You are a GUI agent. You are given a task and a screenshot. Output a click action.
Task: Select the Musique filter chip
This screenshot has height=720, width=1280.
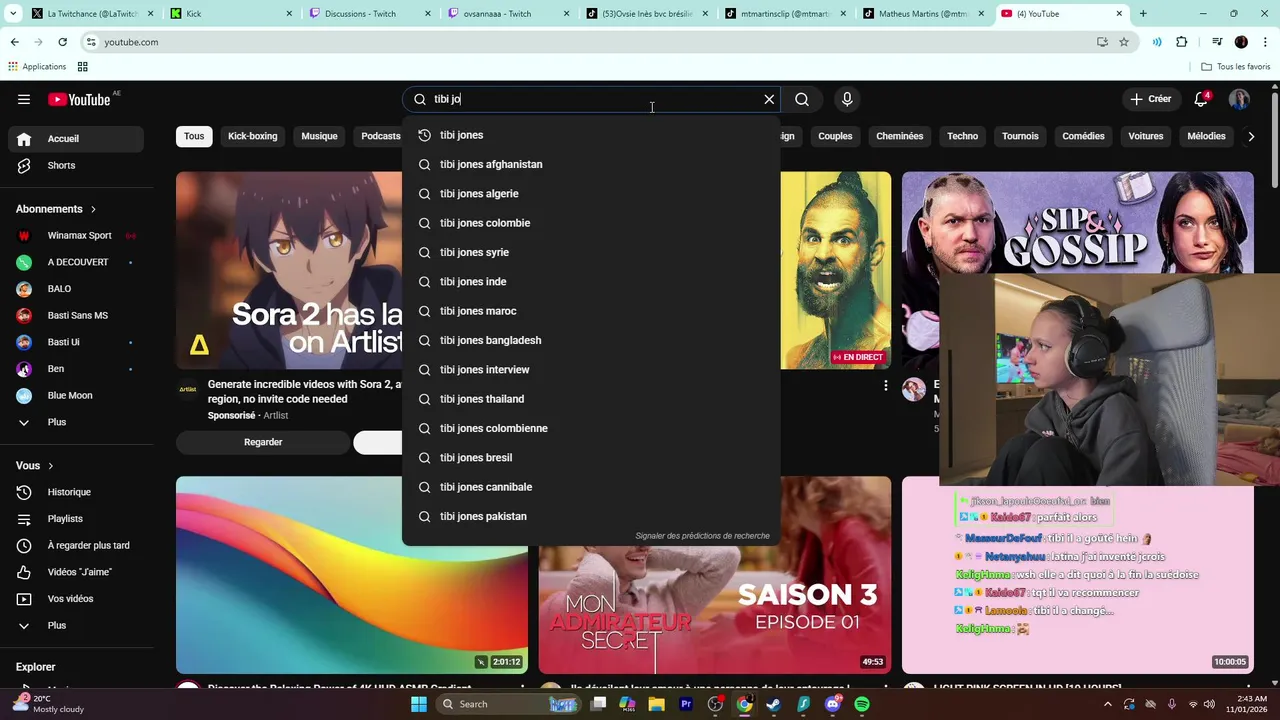click(x=319, y=136)
